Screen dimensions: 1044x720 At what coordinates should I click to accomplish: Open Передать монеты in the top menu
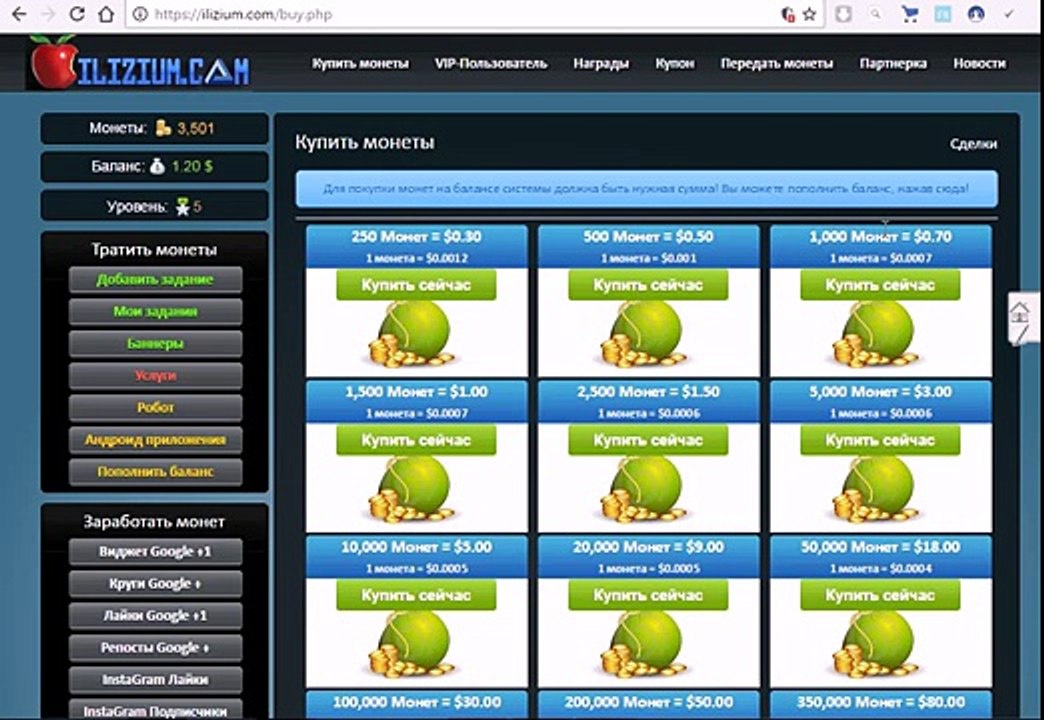[777, 63]
